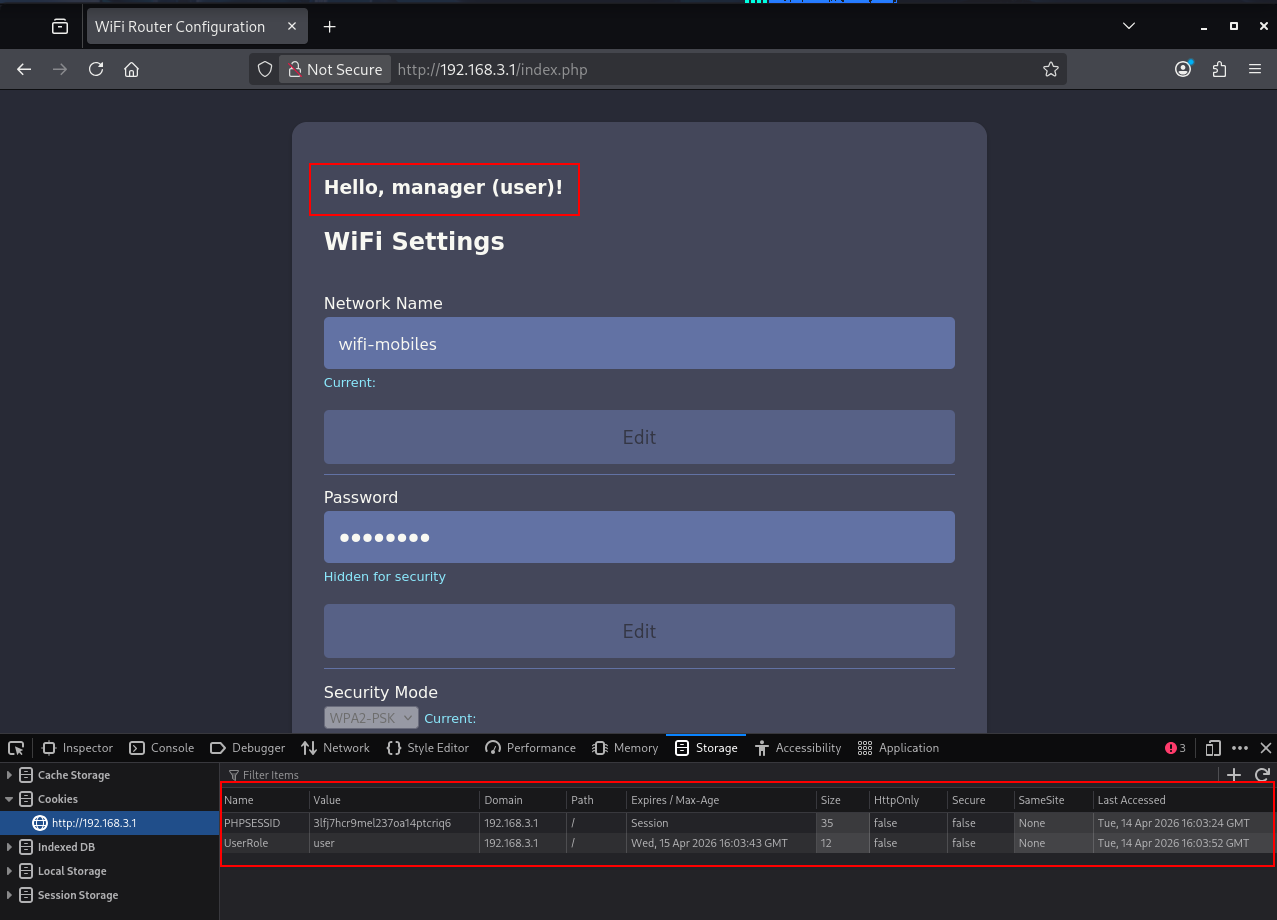Viewport: 1277px width, 920px height.
Task: Sort by Last Accessed column header
Action: pyautogui.click(x=1184, y=800)
